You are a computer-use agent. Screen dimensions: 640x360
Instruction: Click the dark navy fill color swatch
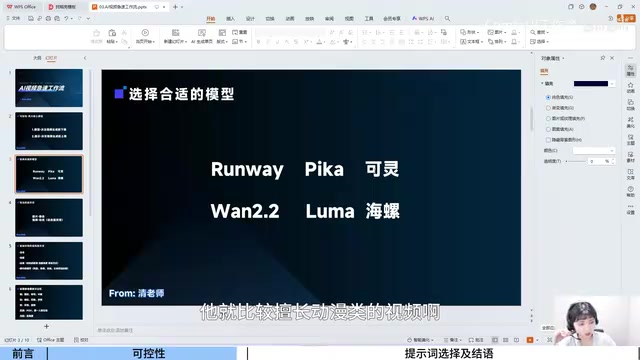coord(591,84)
